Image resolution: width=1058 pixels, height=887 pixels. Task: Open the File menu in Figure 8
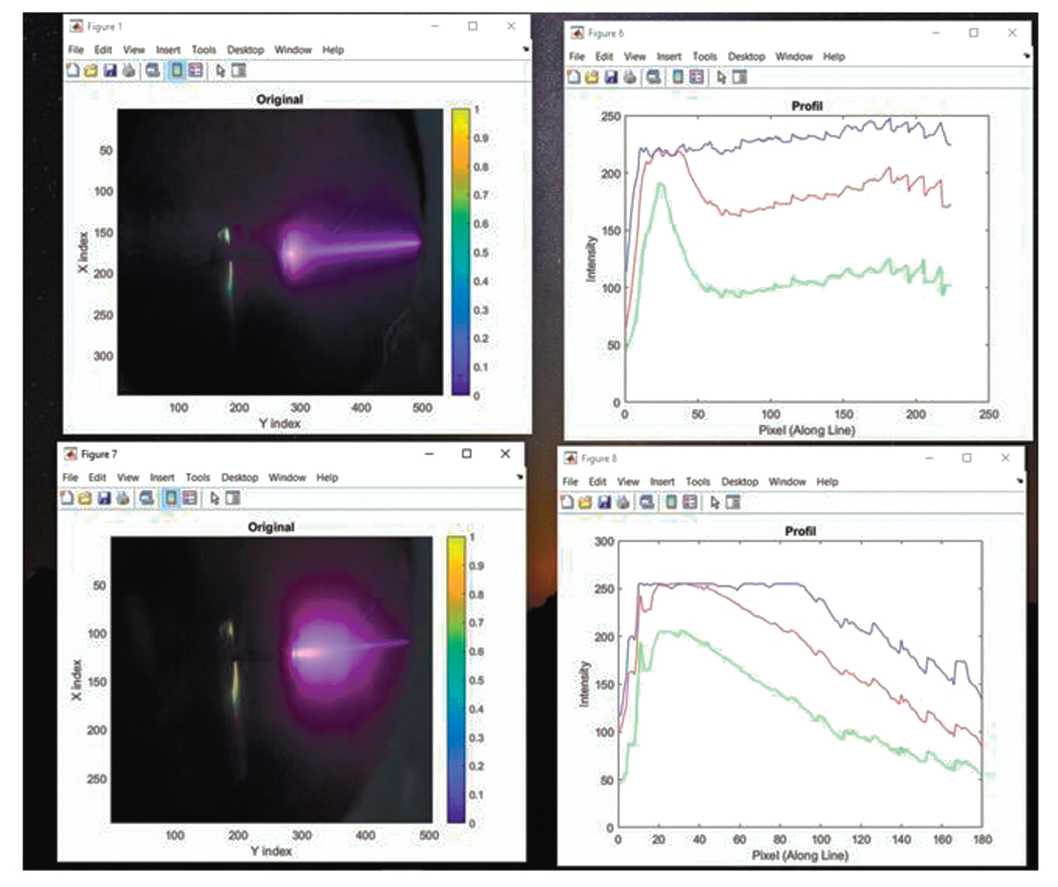(570, 482)
